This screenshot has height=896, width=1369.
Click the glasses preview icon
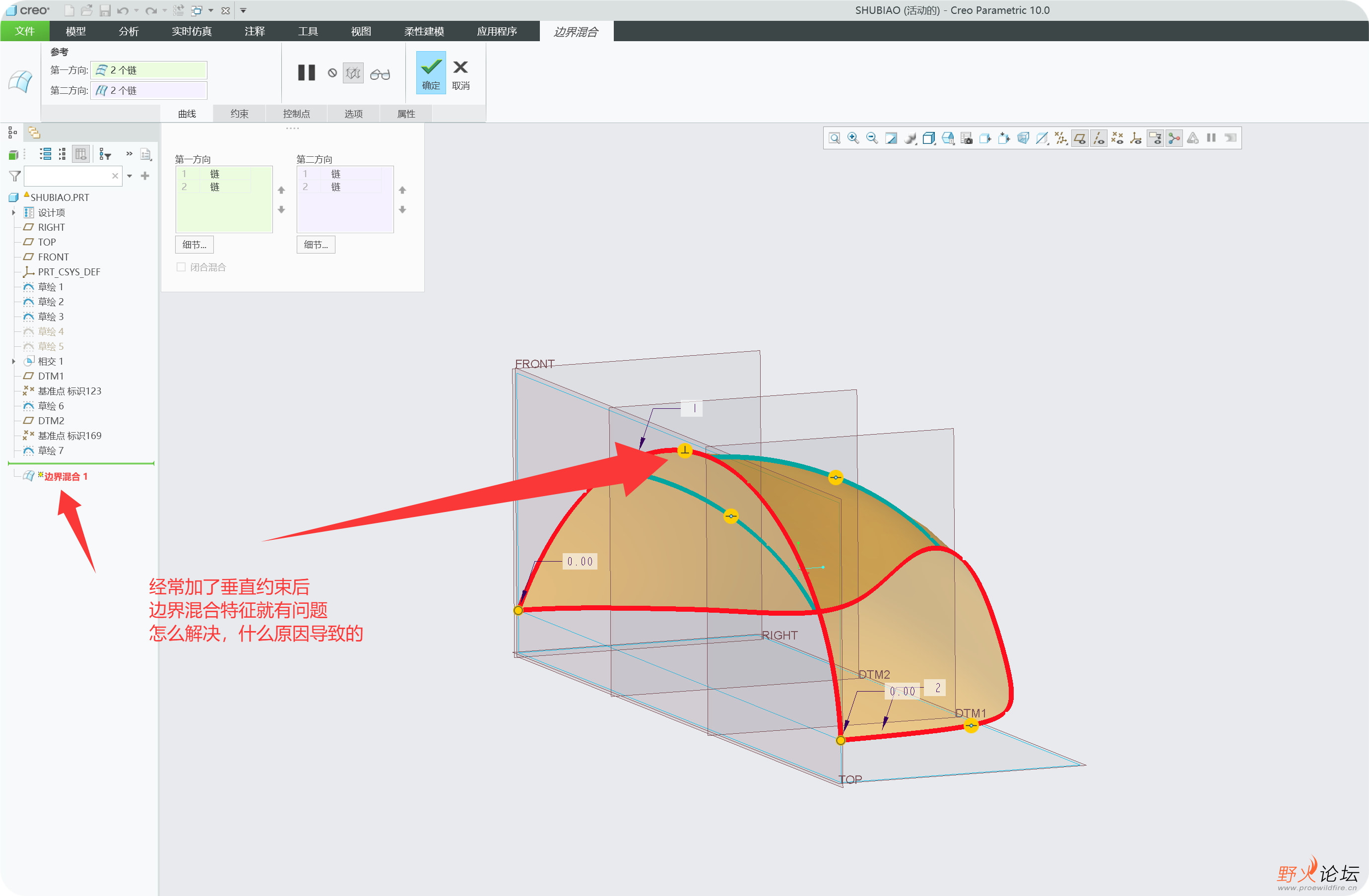(380, 73)
